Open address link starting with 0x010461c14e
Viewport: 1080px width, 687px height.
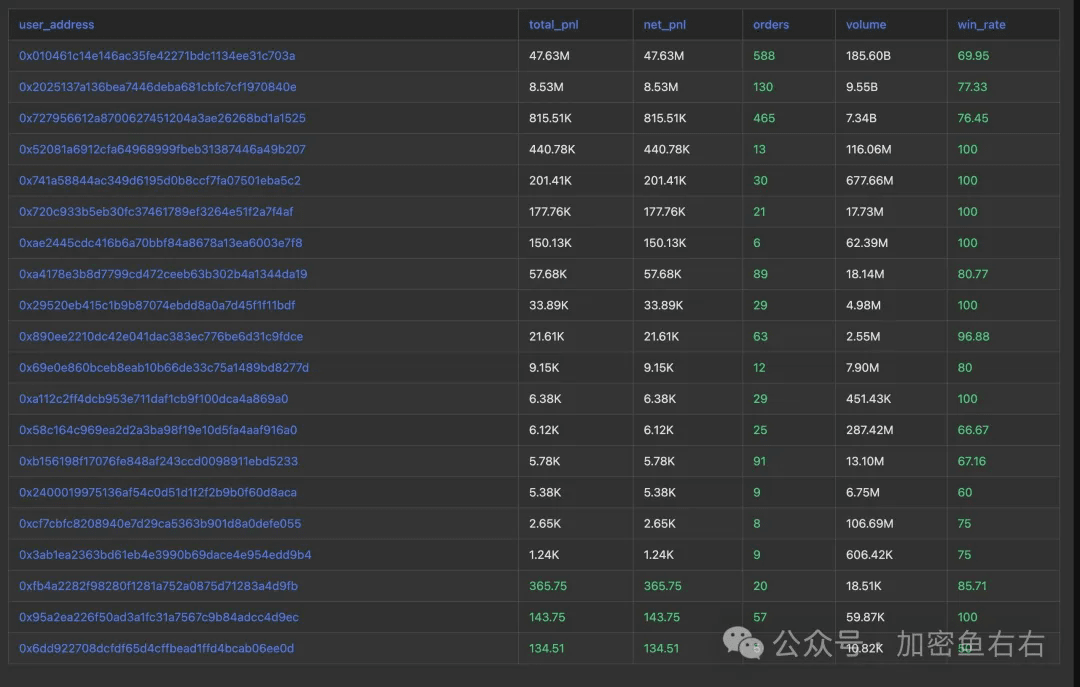pyautogui.click(x=157, y=56)
